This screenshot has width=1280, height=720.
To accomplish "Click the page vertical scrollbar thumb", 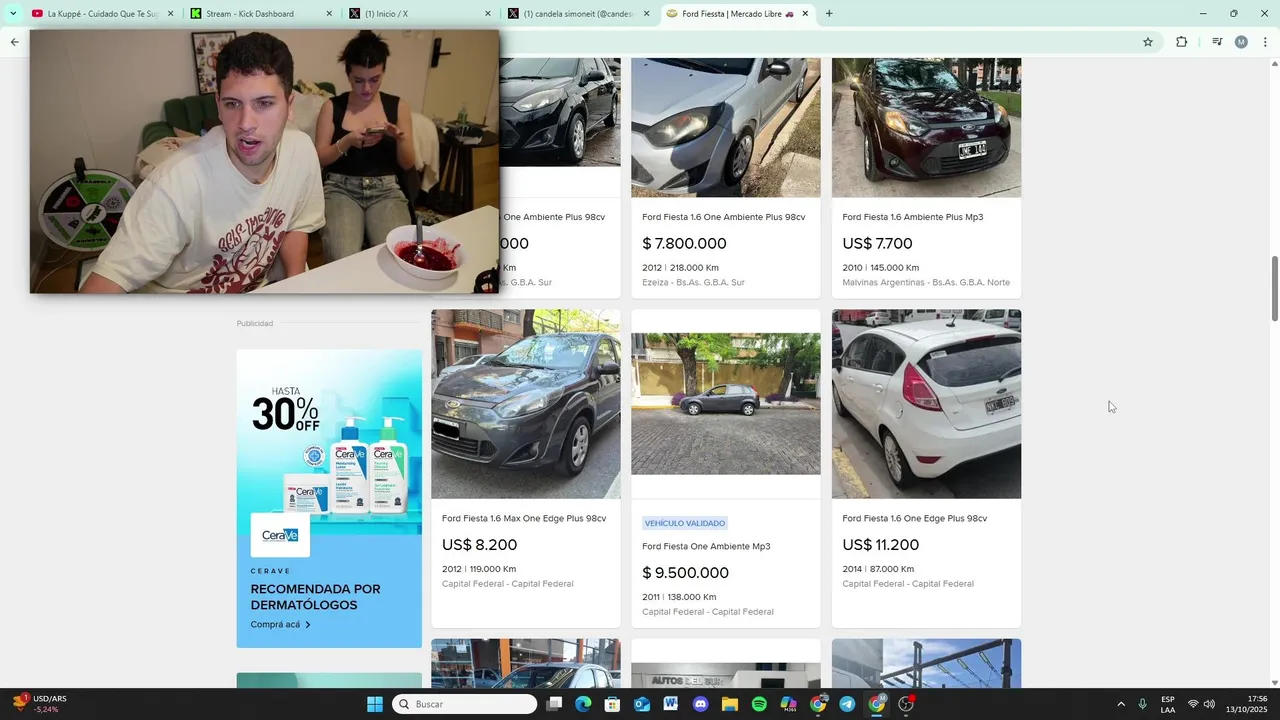I will click(1275, 289).
